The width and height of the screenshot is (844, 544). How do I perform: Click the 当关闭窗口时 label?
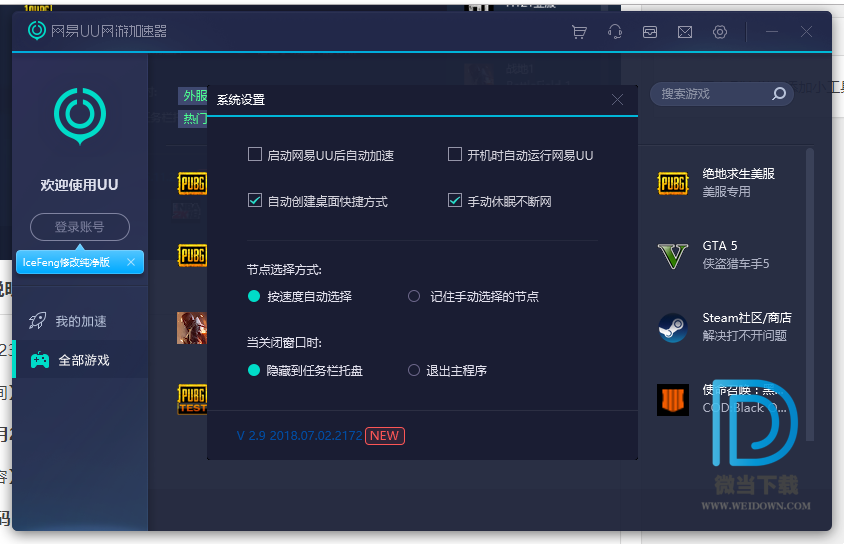pyautogui.click(x=284, y=342)
